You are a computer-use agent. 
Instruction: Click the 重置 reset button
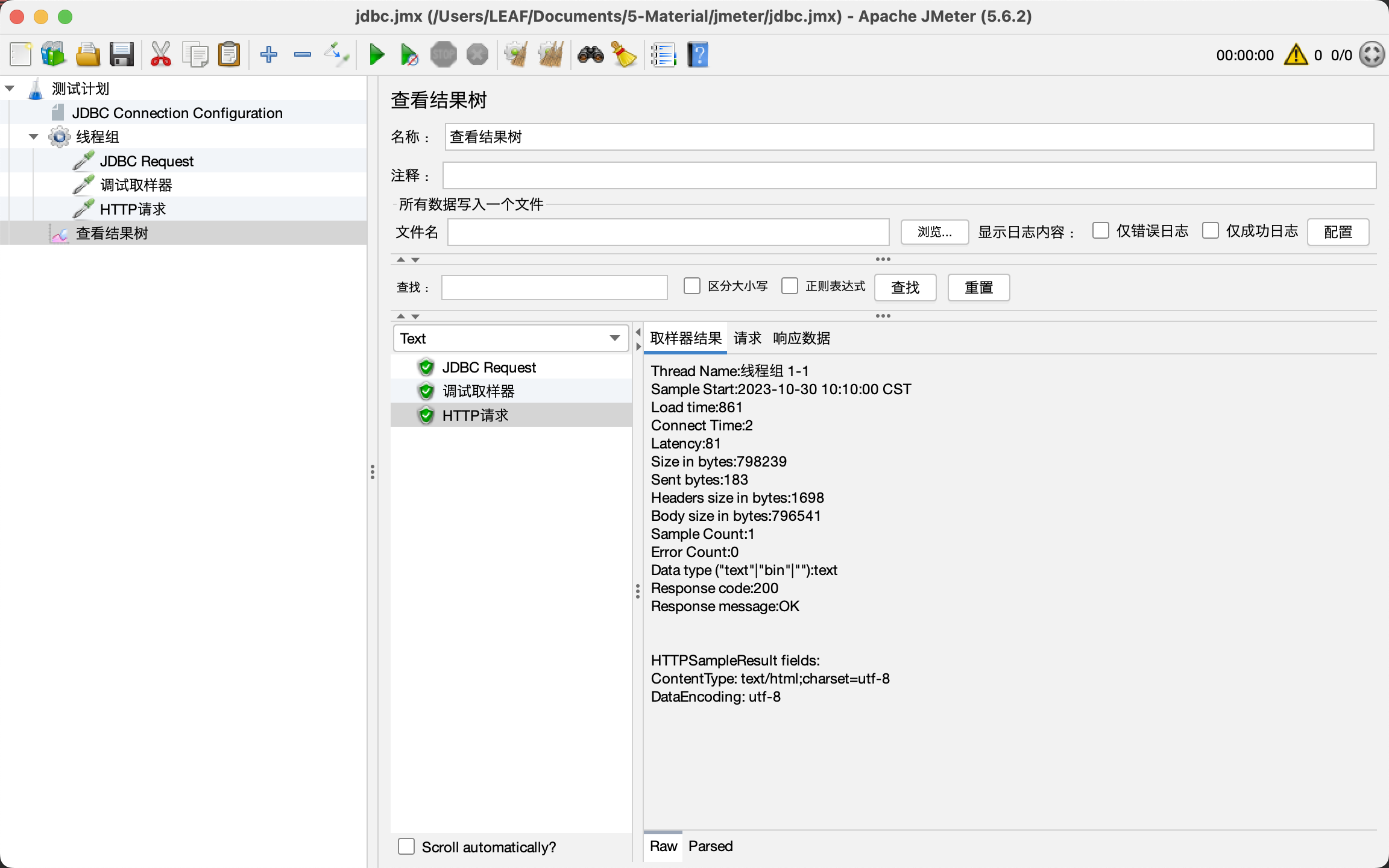pos(978,288)
